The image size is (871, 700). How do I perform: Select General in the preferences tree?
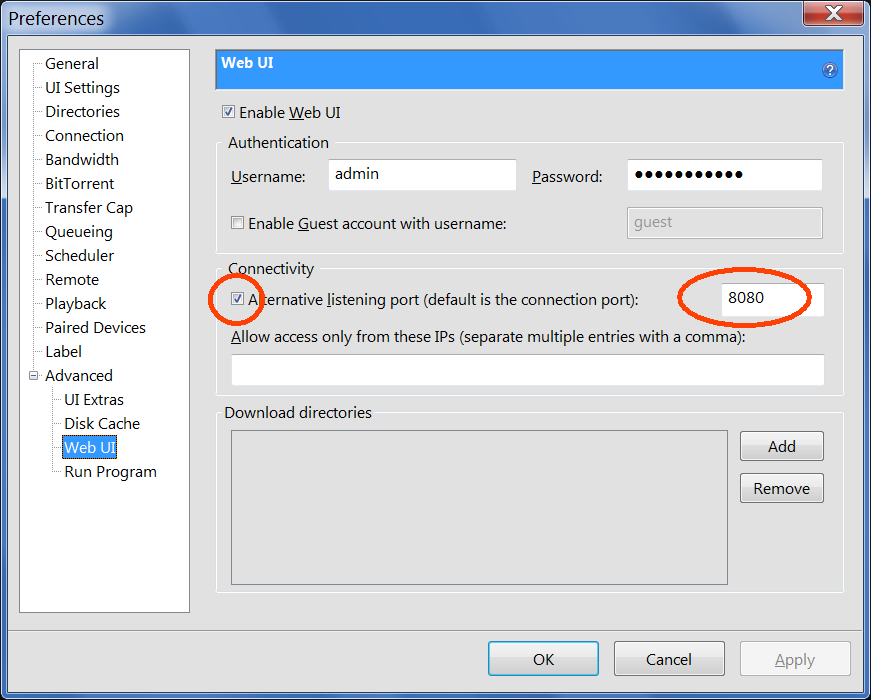coord(72,63)
